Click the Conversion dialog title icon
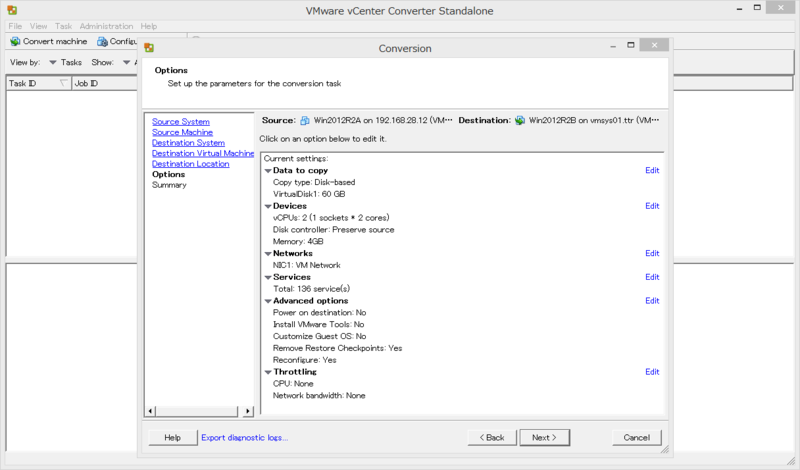 click(149, 48)
